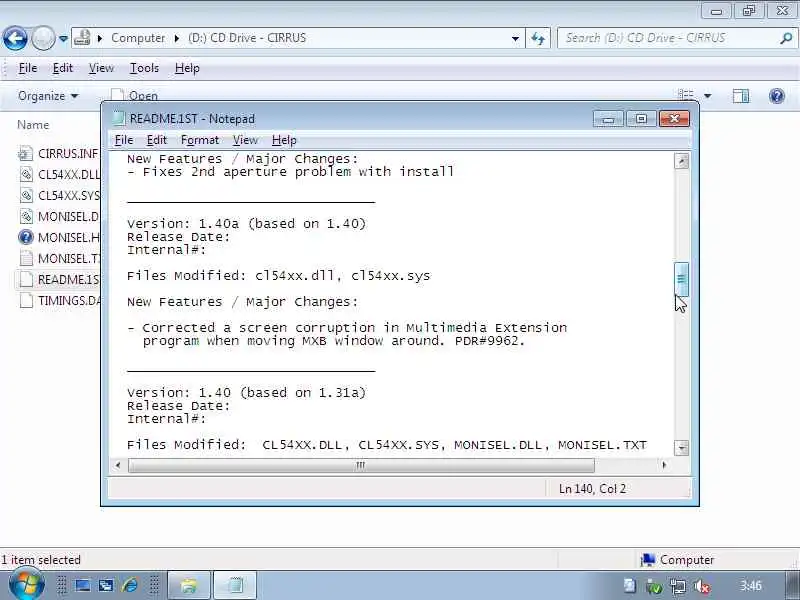Select the MONISEL help file icon
800x600 pixels.
[x=26, y=237]
